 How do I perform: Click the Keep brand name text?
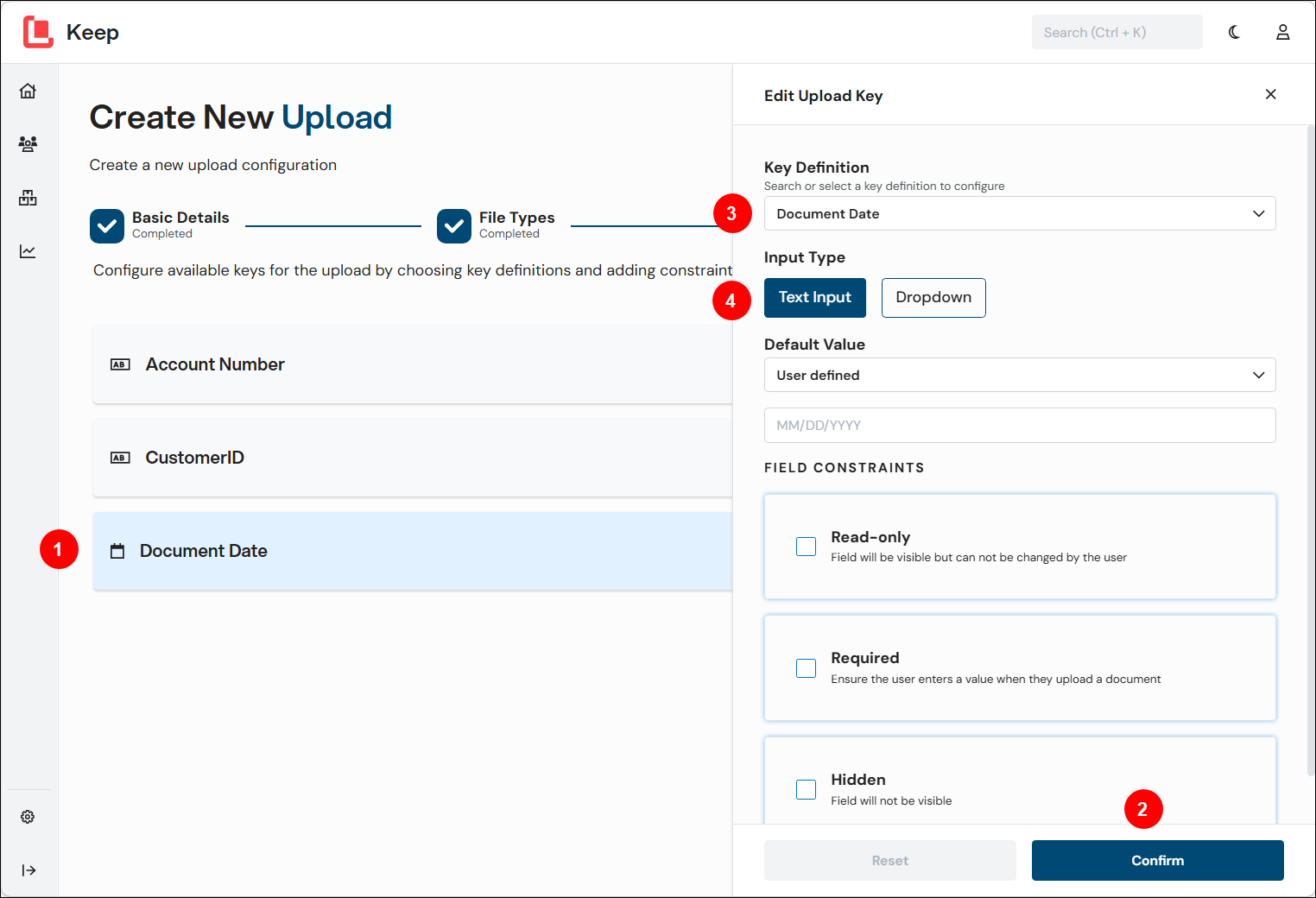(x=92, y=32)
